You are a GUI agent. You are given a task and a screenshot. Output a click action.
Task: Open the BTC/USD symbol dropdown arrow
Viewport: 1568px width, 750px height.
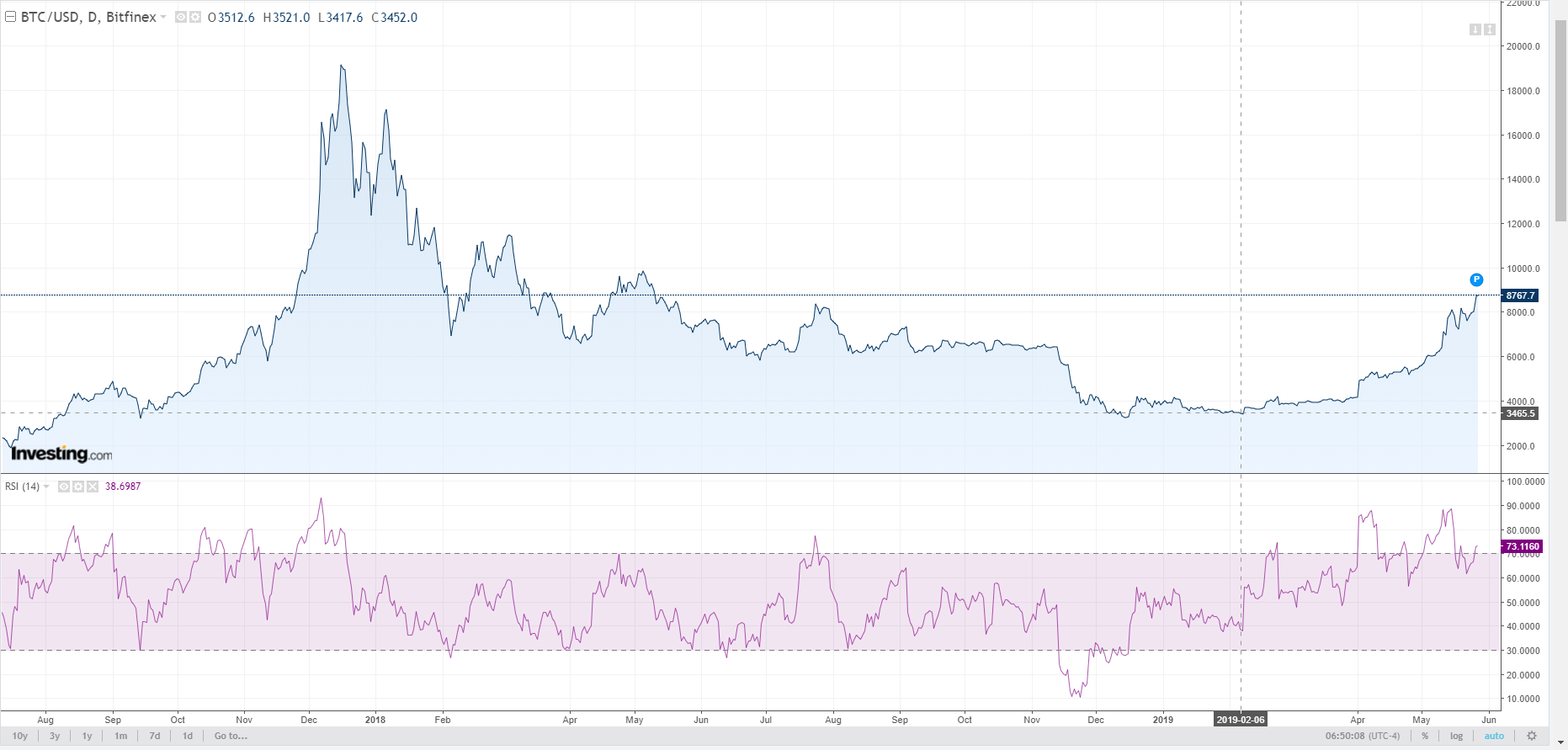pyautogui.click(x=163, y=18)
